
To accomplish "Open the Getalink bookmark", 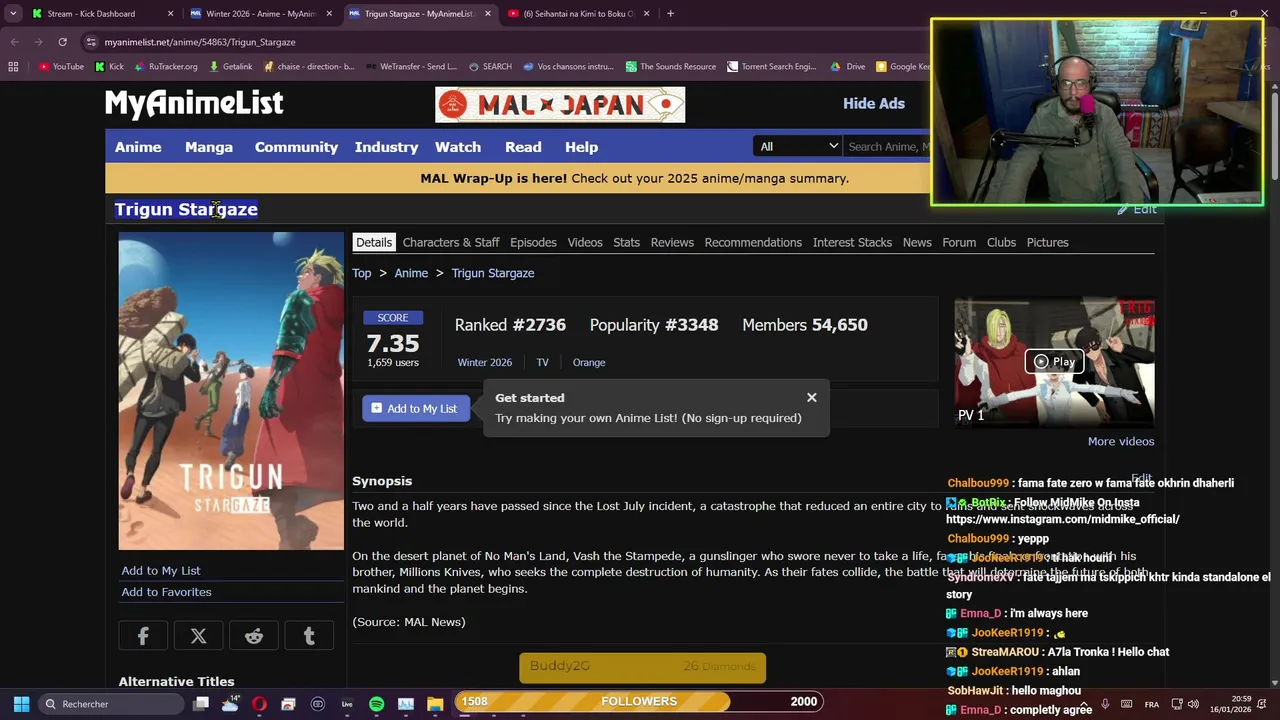I will [x=230, y=67].
